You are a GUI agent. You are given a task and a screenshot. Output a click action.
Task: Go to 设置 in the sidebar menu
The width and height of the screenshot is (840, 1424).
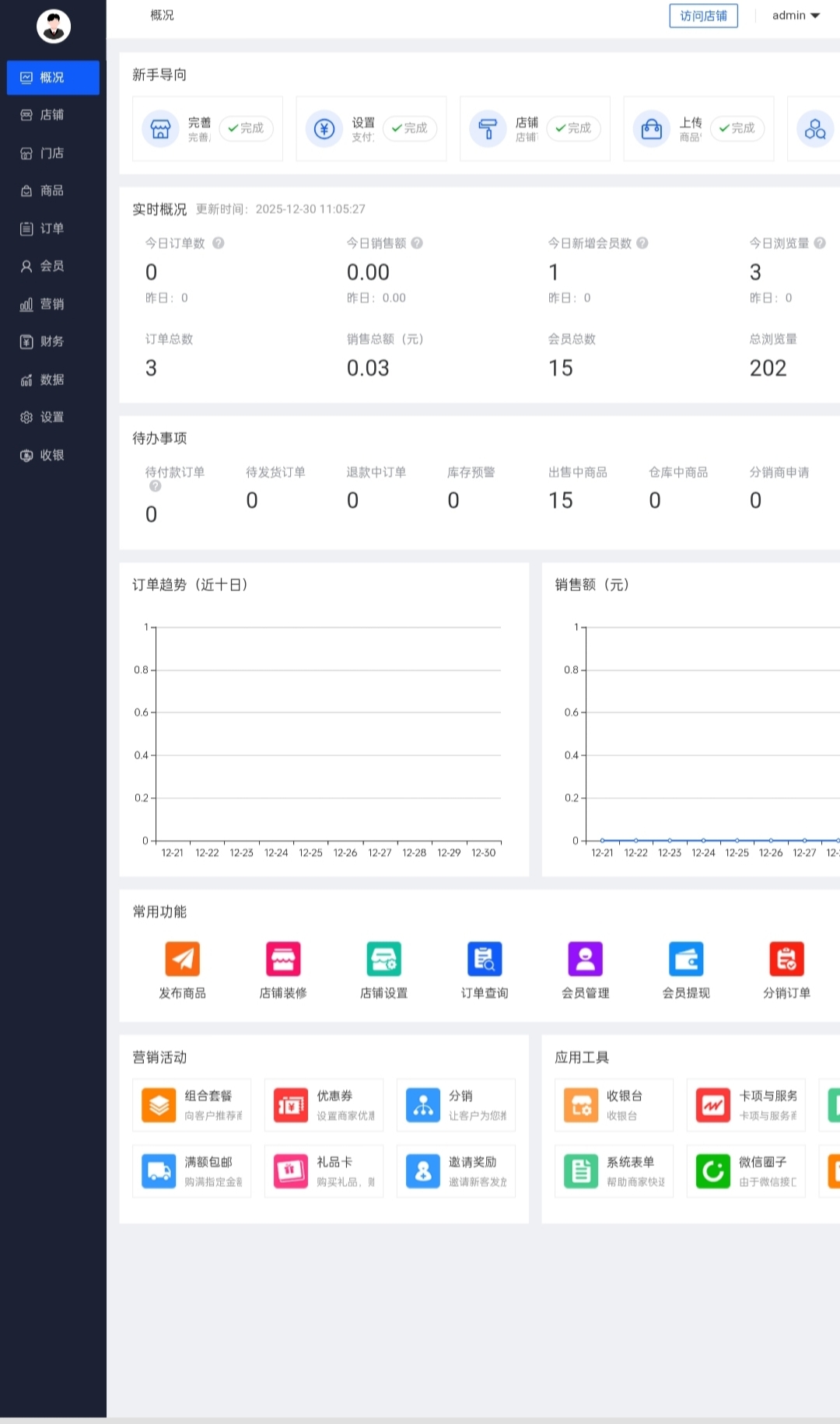click(x=53, y=417)
